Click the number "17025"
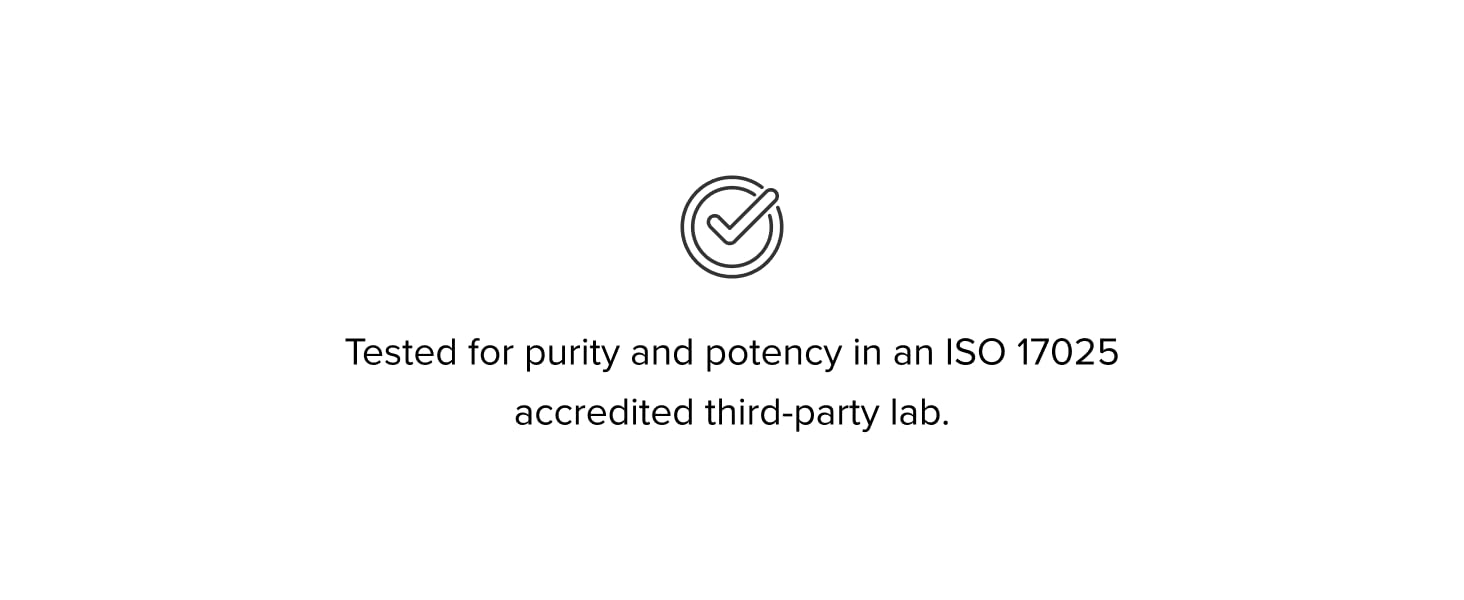Screen dimensions: 1464x600 (x=1067, y=353)
